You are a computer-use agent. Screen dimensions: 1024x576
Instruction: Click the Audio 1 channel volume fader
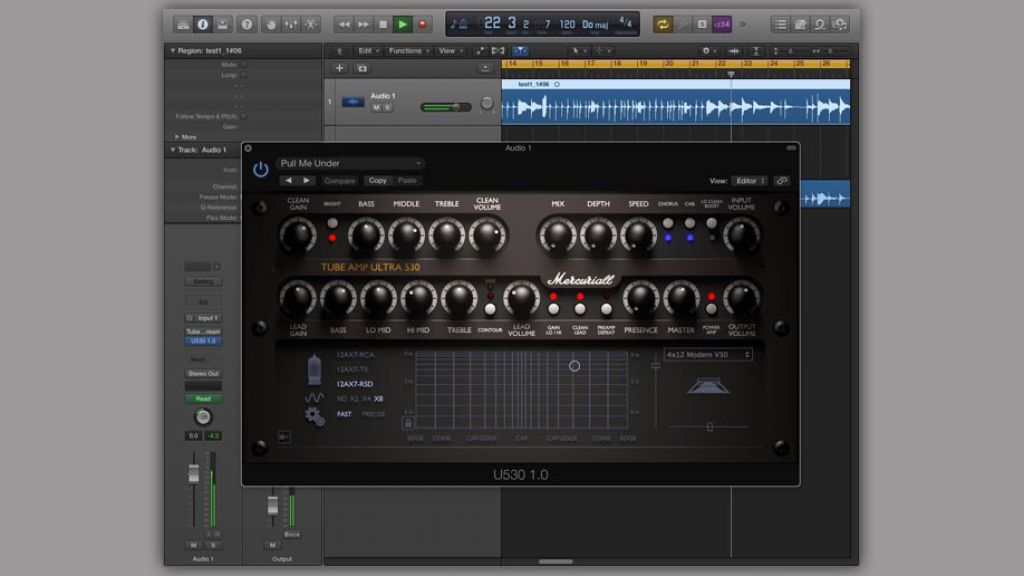[194, 472]
